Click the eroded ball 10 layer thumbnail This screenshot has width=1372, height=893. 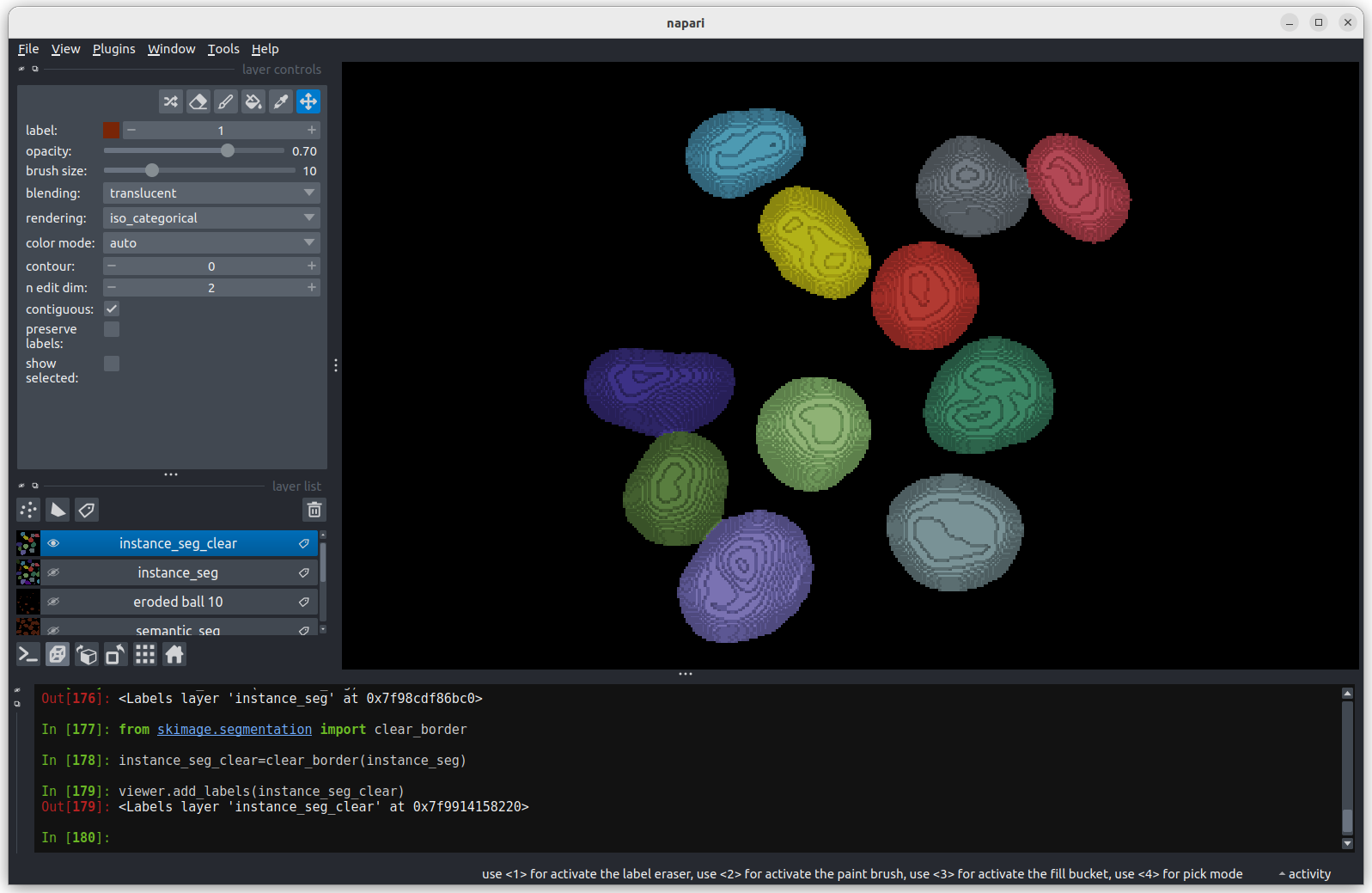pos(28,602)
